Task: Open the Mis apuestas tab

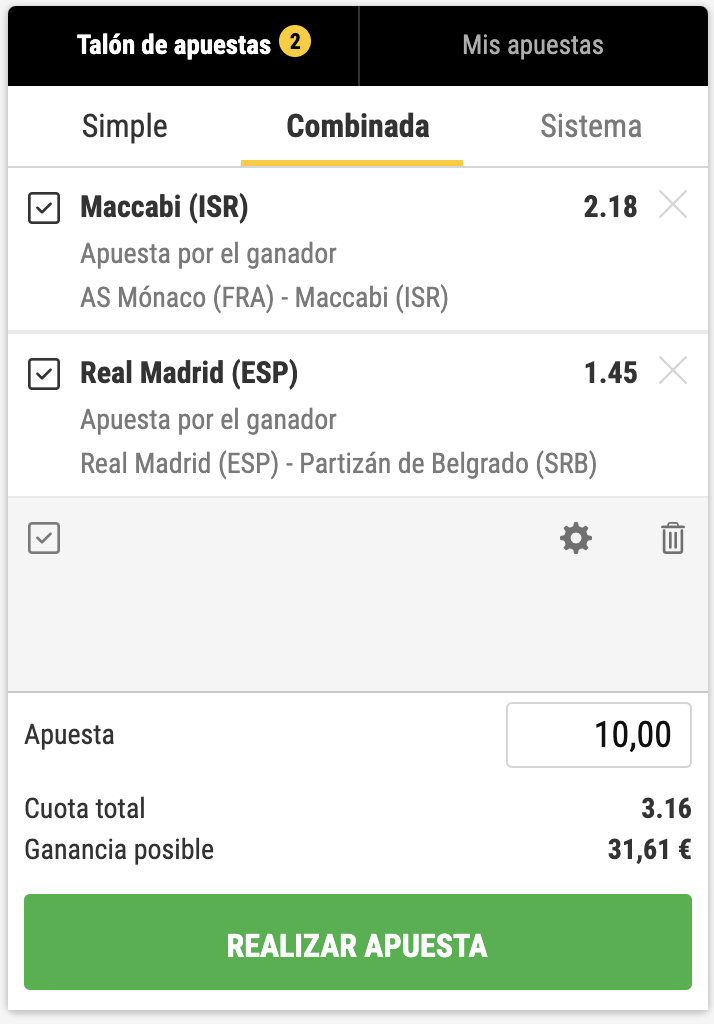Action: [x=533, y=45]
